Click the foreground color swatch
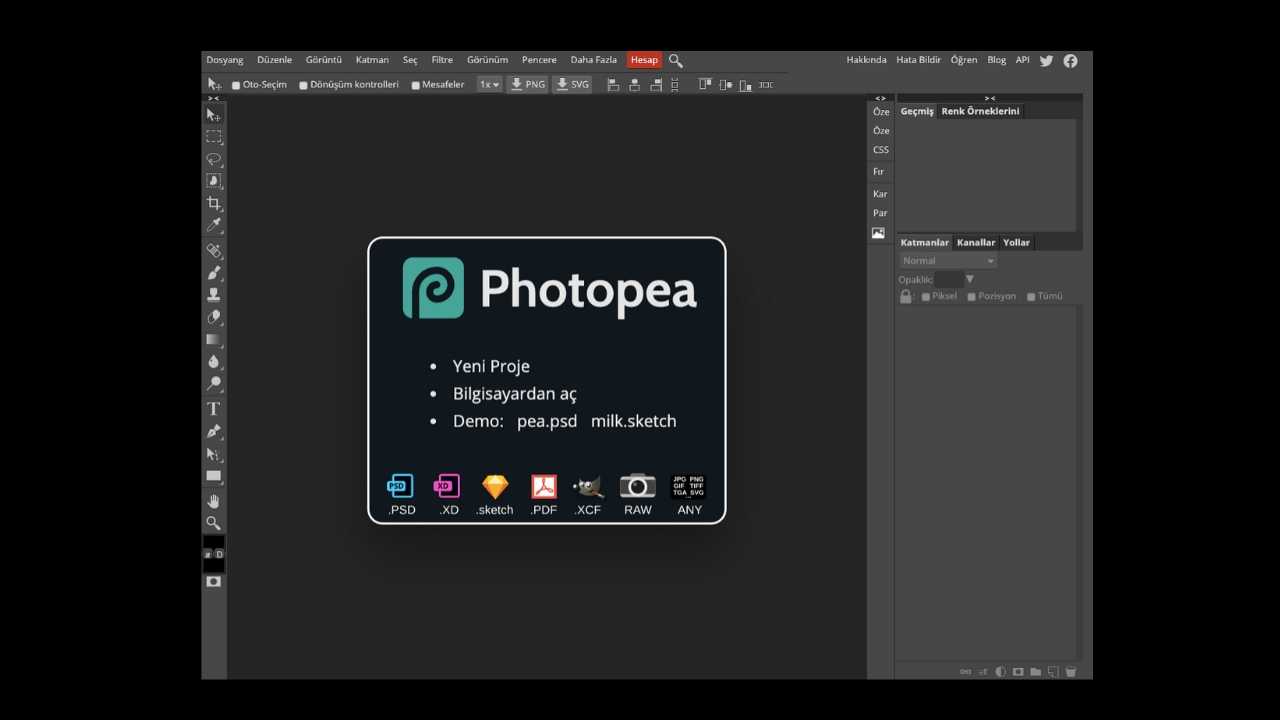 click(213, 542)
